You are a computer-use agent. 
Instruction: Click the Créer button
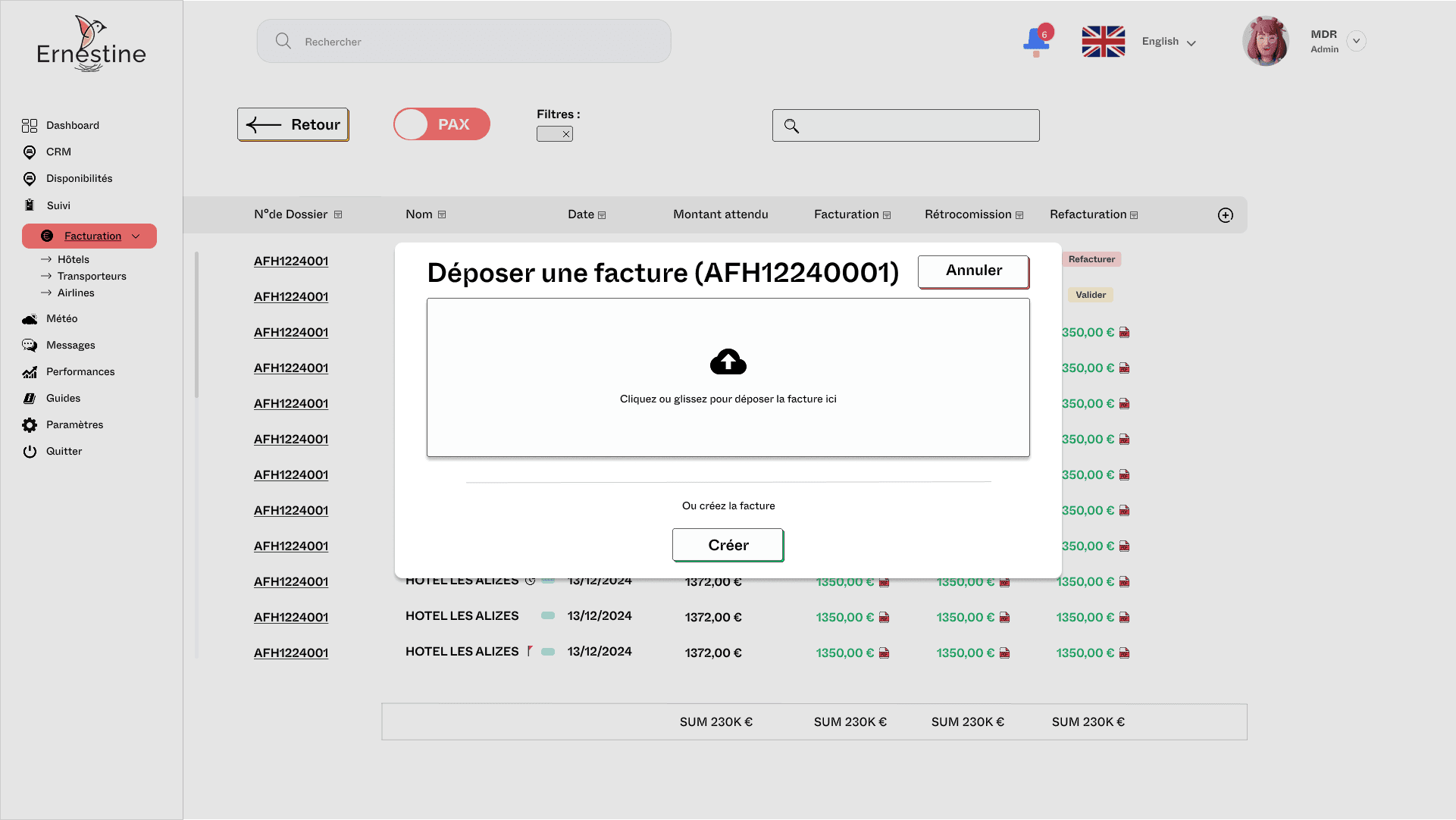(727, 545)
